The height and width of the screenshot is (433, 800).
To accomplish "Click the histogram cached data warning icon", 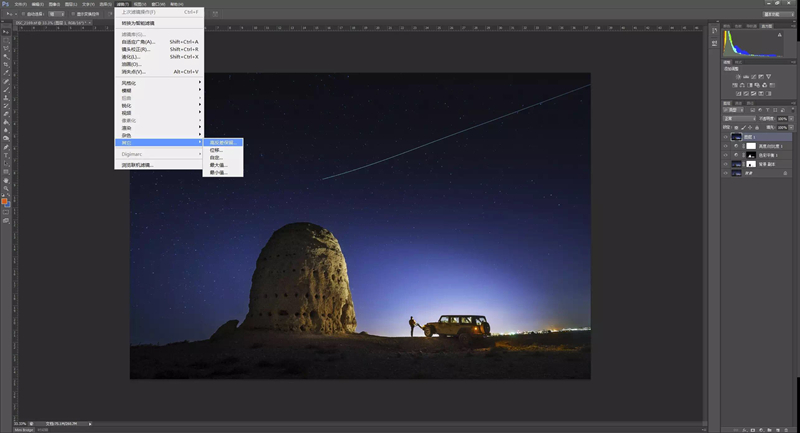I will 780,35.
